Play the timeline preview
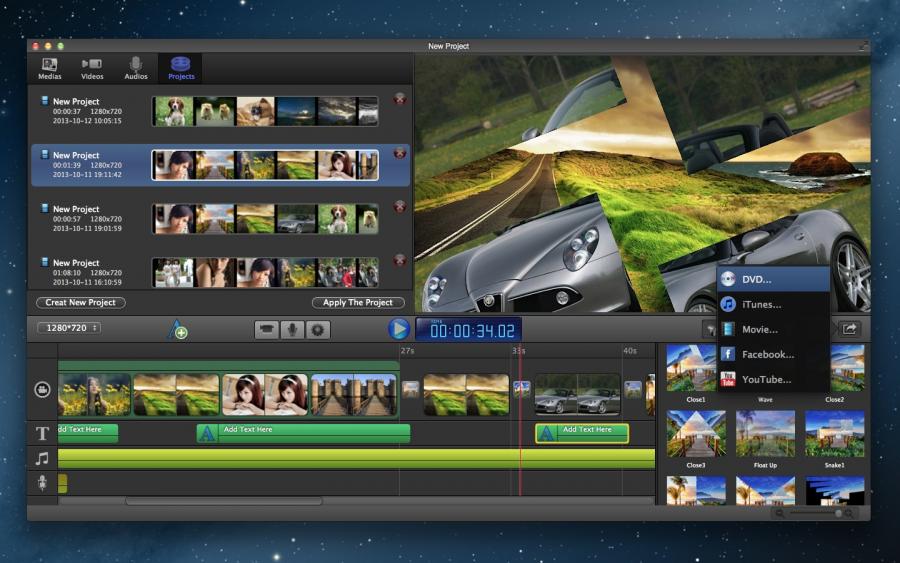 399,329
